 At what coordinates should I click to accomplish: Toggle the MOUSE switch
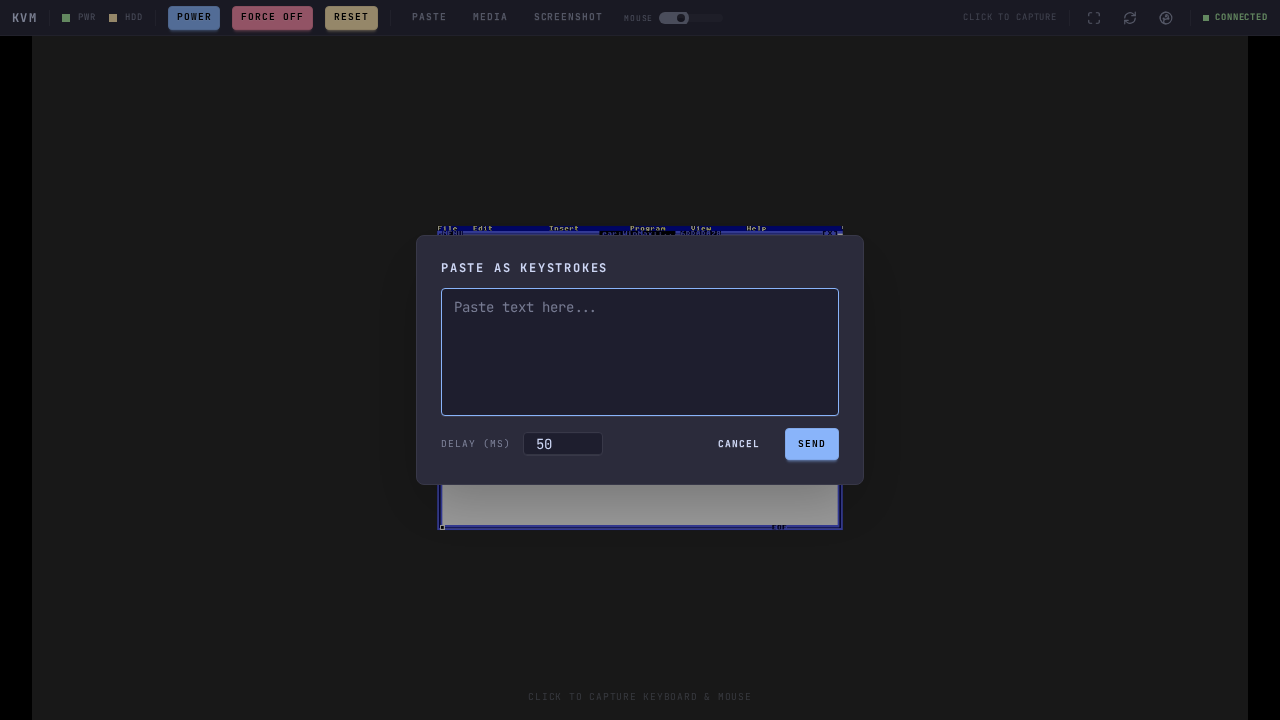pyautogui.click(x=674, y=18)
